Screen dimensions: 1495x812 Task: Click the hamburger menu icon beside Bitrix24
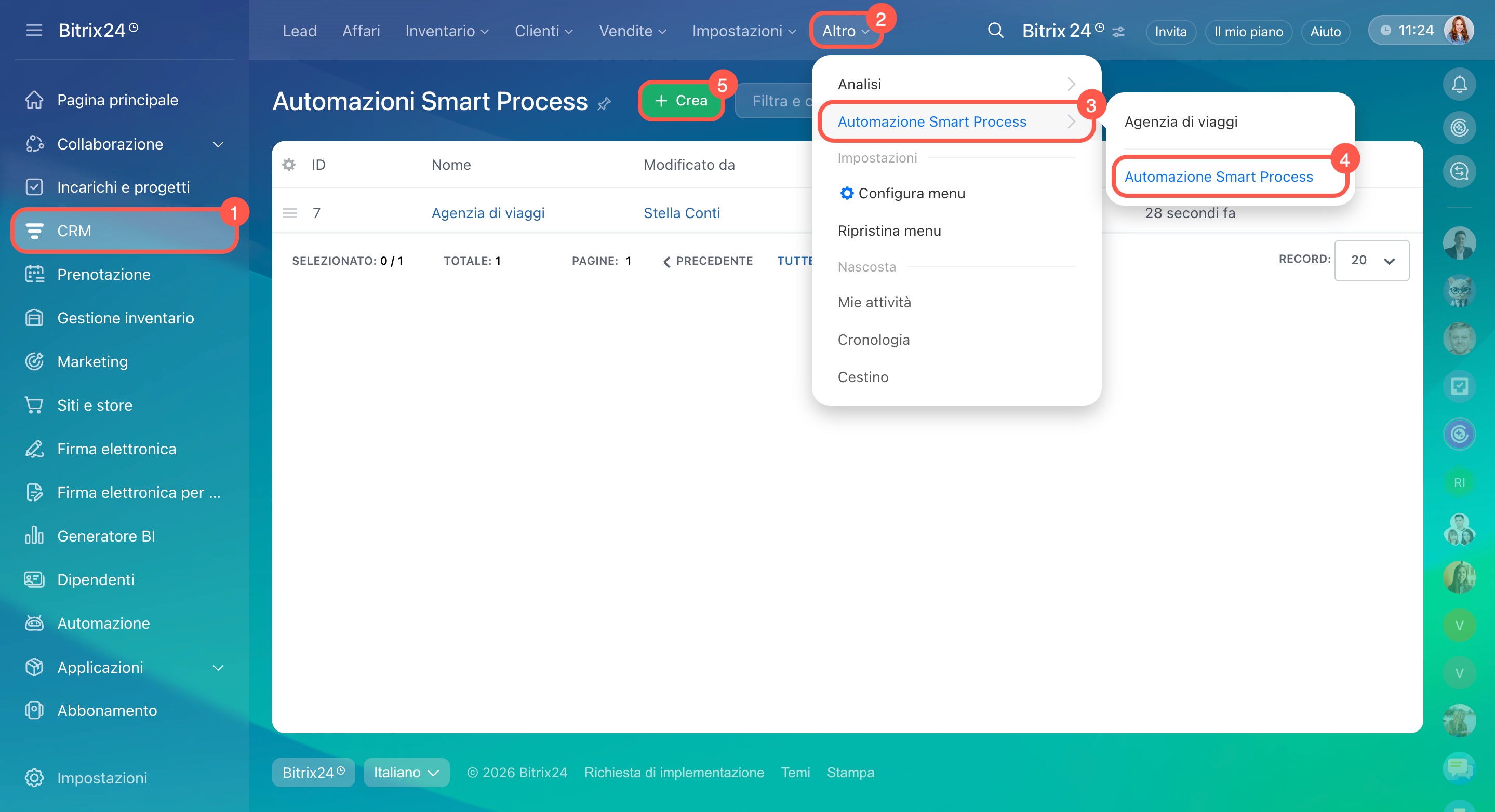coord(34,30)
